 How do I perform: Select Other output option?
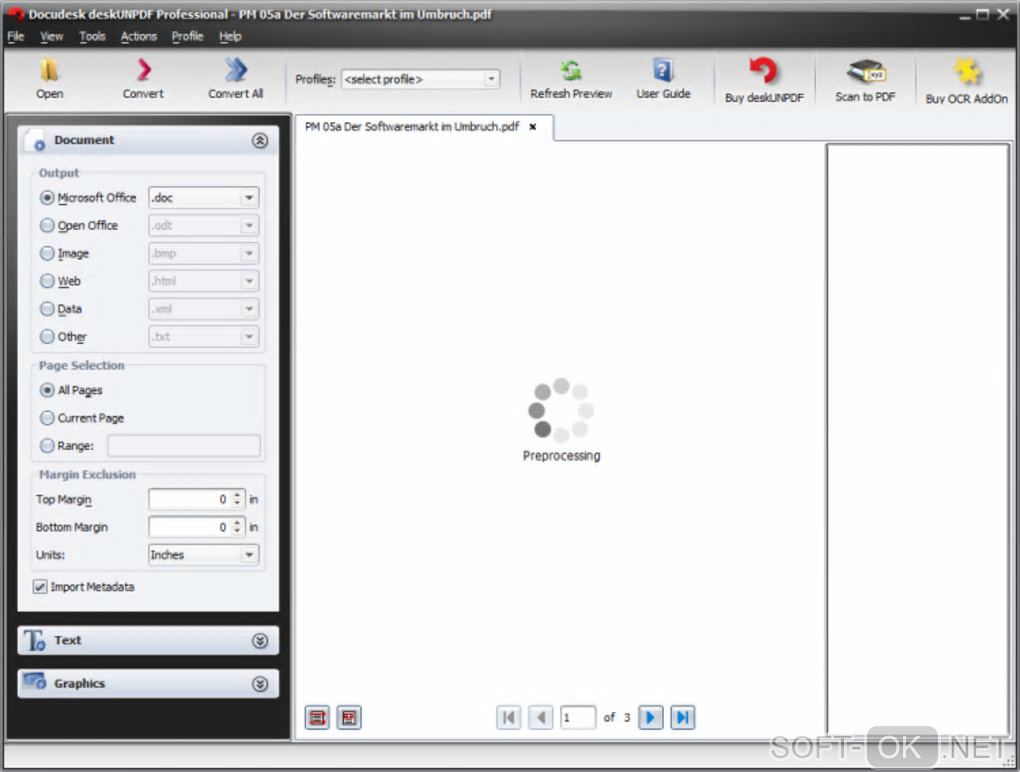(47, 336)
